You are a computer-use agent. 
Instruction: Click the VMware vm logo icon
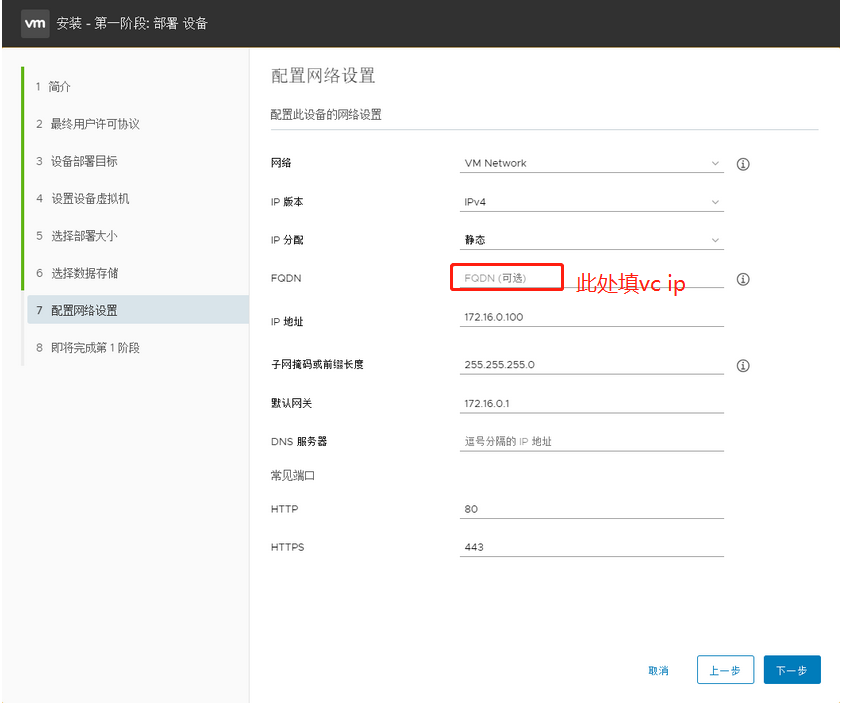point(35,24)
